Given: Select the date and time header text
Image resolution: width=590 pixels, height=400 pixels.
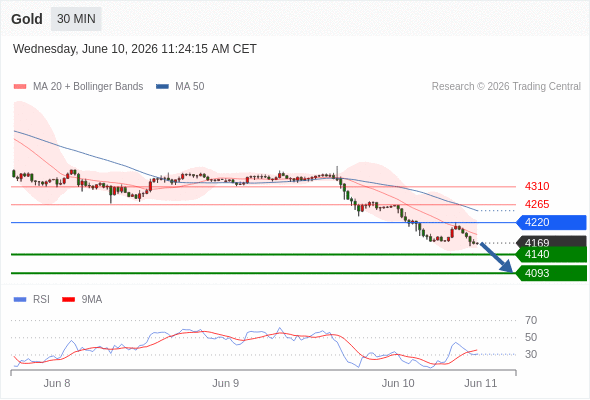Looking at the screenshot, I should tap(135, 49).
